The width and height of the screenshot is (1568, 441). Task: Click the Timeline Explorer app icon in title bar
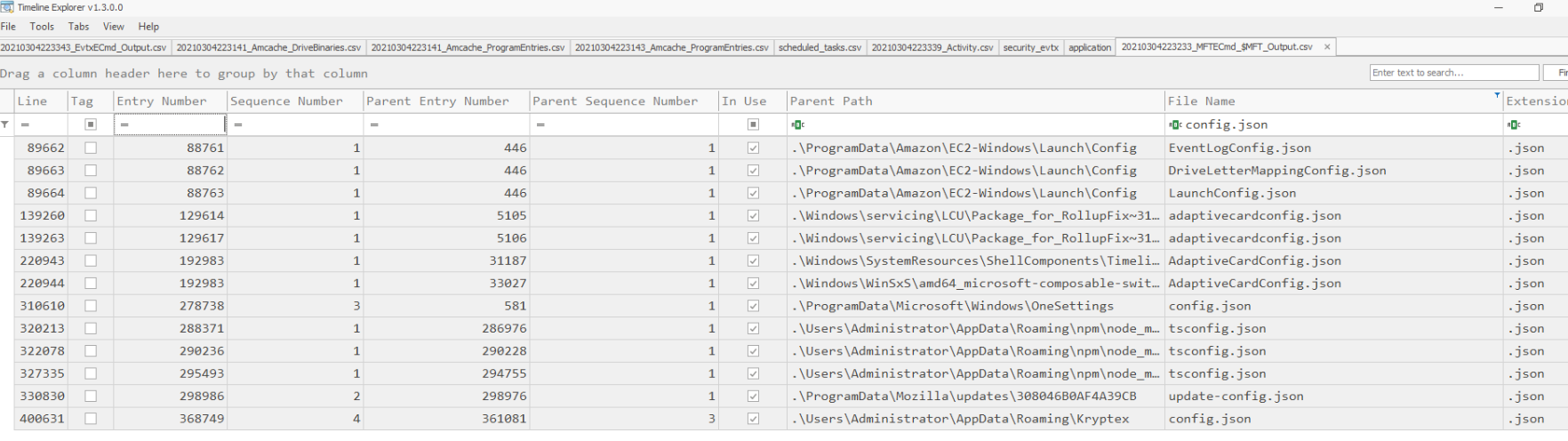click(7, 7)
